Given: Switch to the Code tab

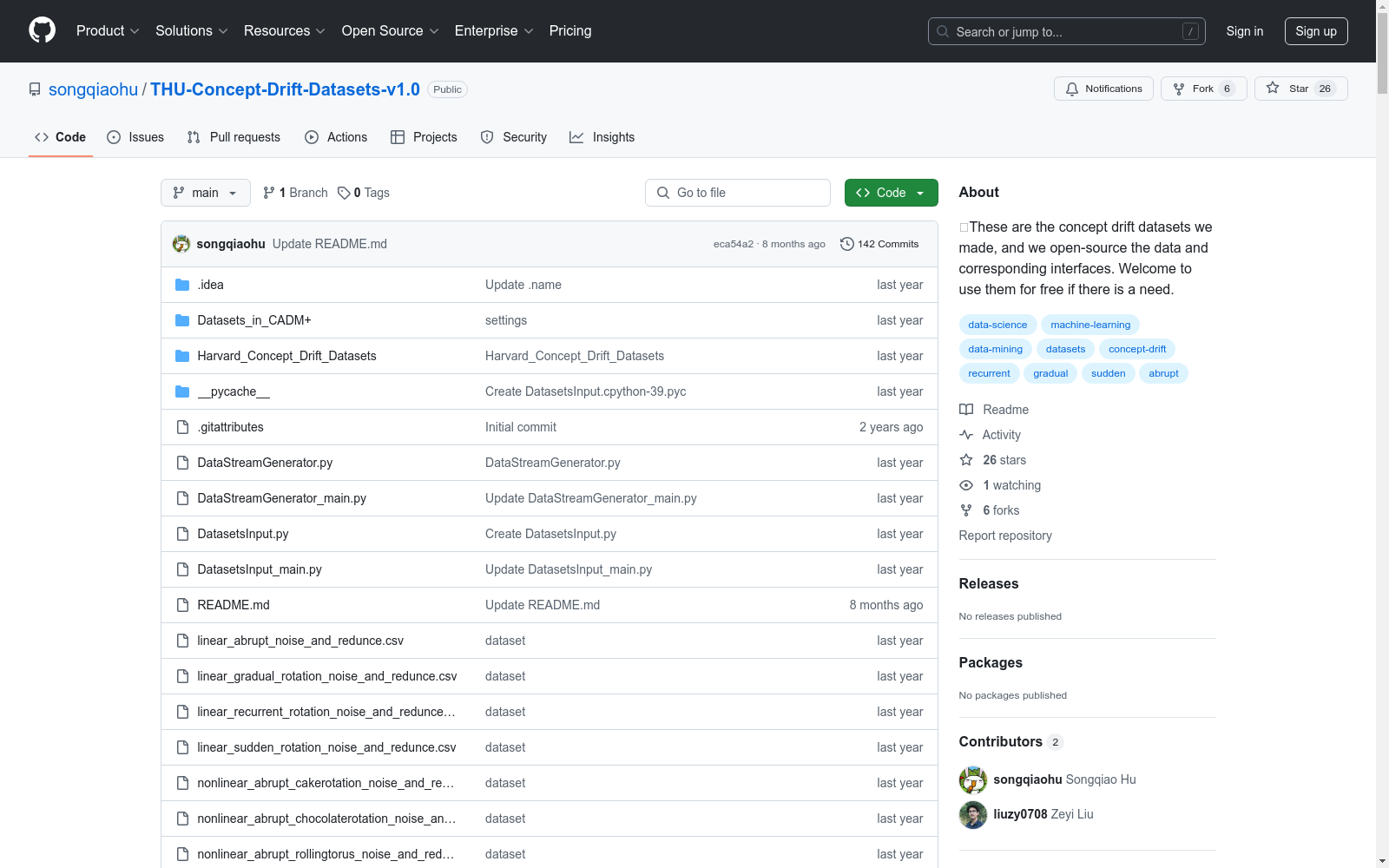Looking at the screenshot, I should point(61,137).
